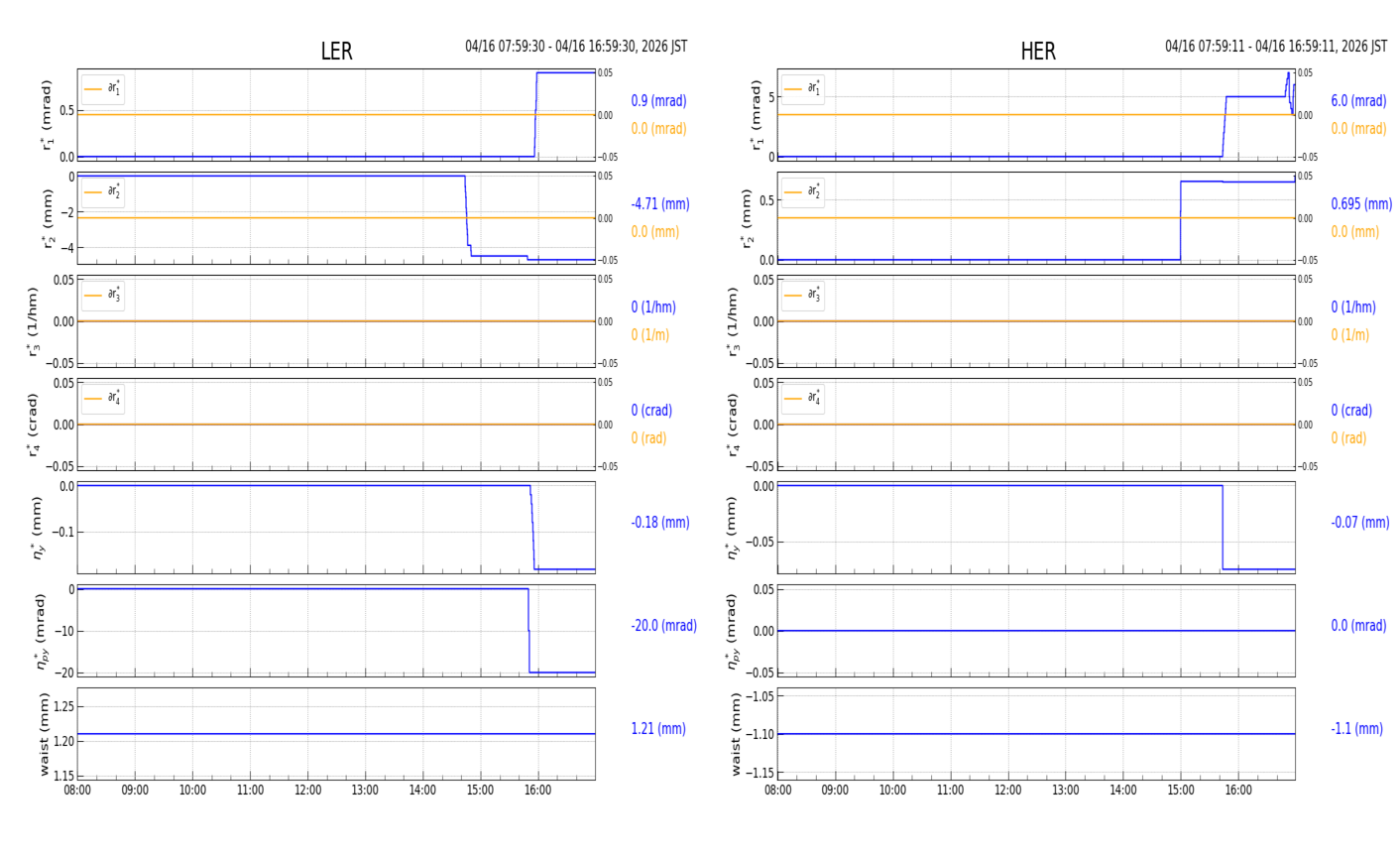Click the HER waist -1.1 (mm) value
This screenshot has height=857, width=1400.
(x=1356, y=729)
